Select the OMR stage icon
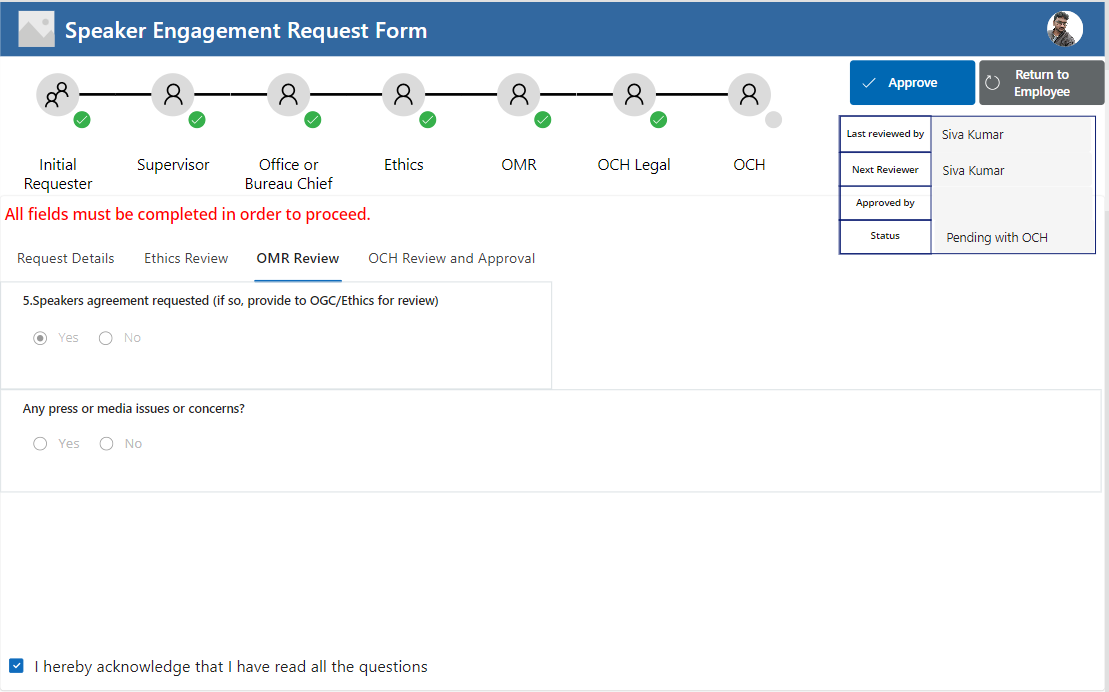The height and width of the screenshot is (692, 1109). (519, 93)
